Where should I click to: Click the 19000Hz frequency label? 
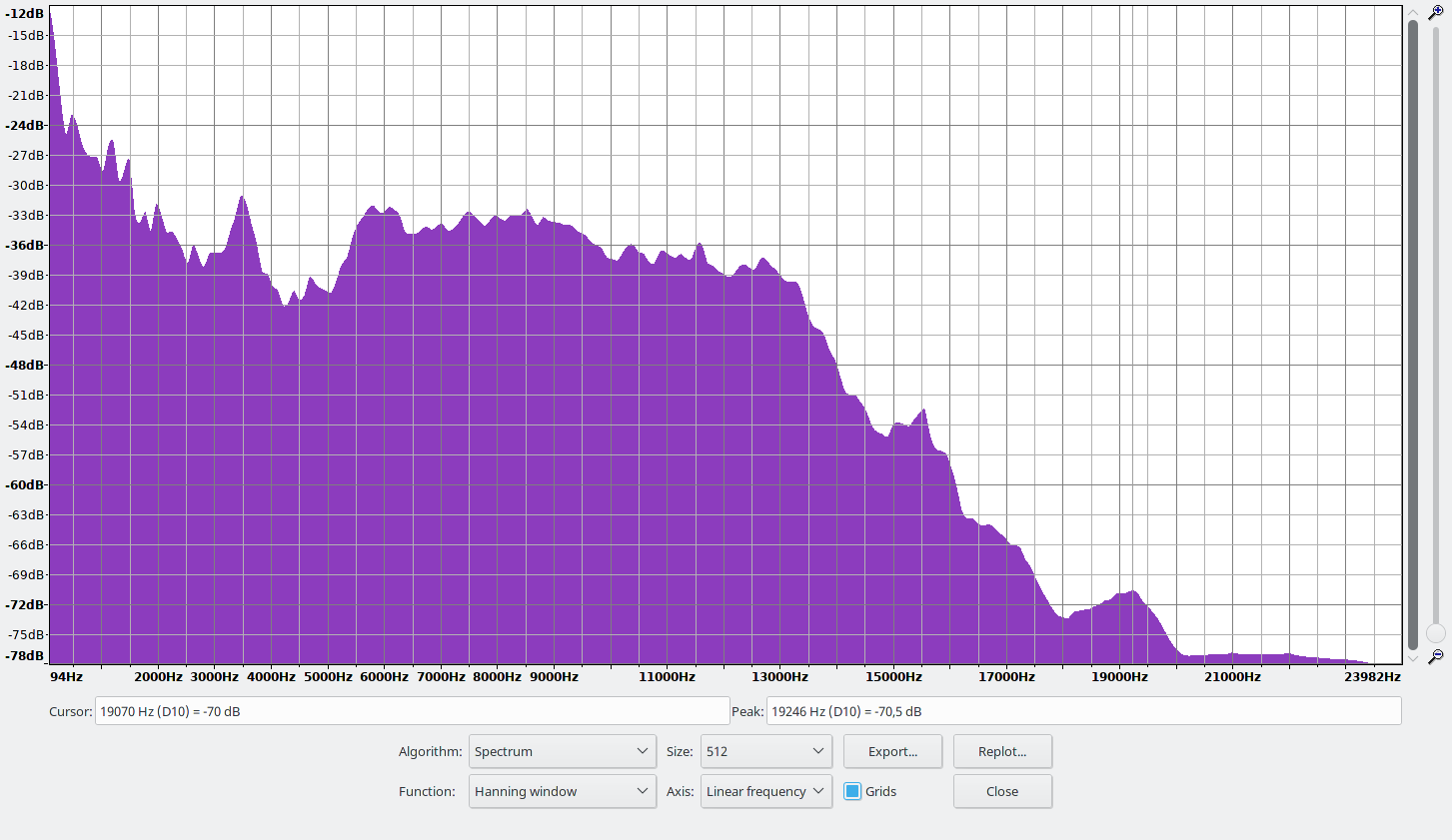pyautogui.click(x=1119, y=676)
